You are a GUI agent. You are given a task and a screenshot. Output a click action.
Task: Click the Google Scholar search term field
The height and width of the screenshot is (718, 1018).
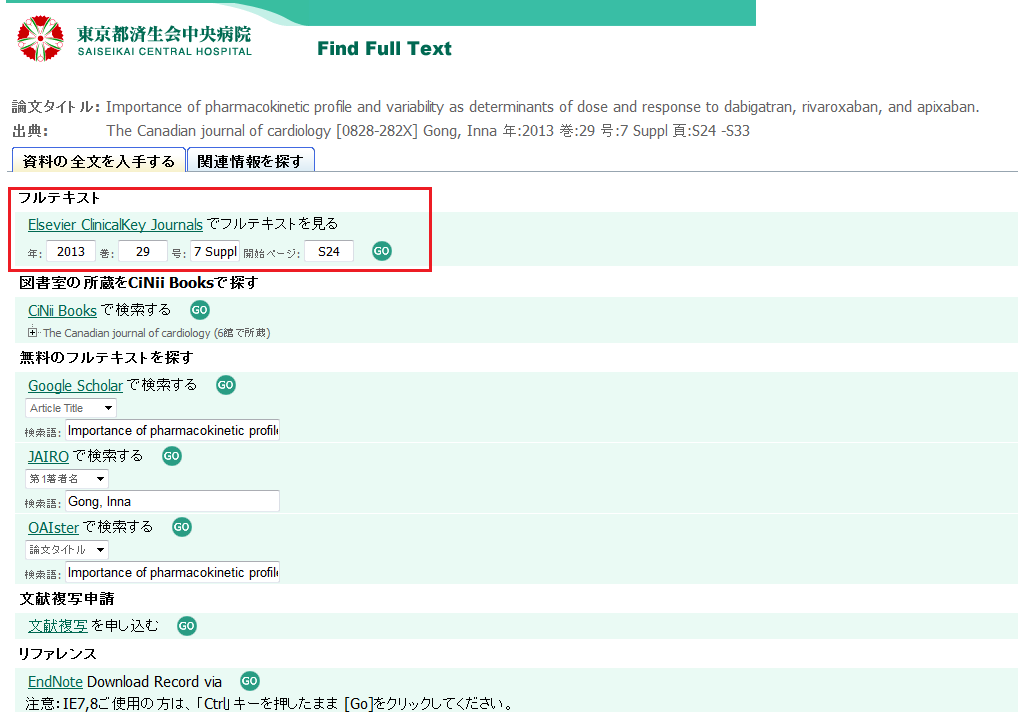pos(173,430)
